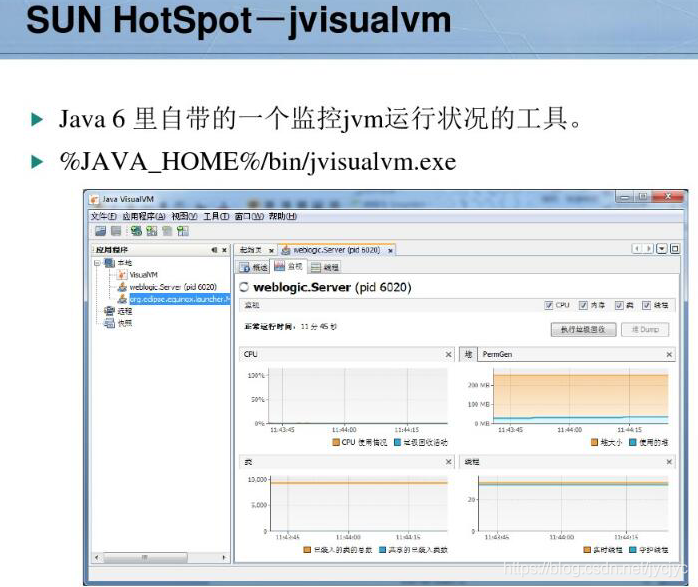Viewport: 698px width, 587px height.
Task: Click the 堆 Dump button
Action: [645, 329]
